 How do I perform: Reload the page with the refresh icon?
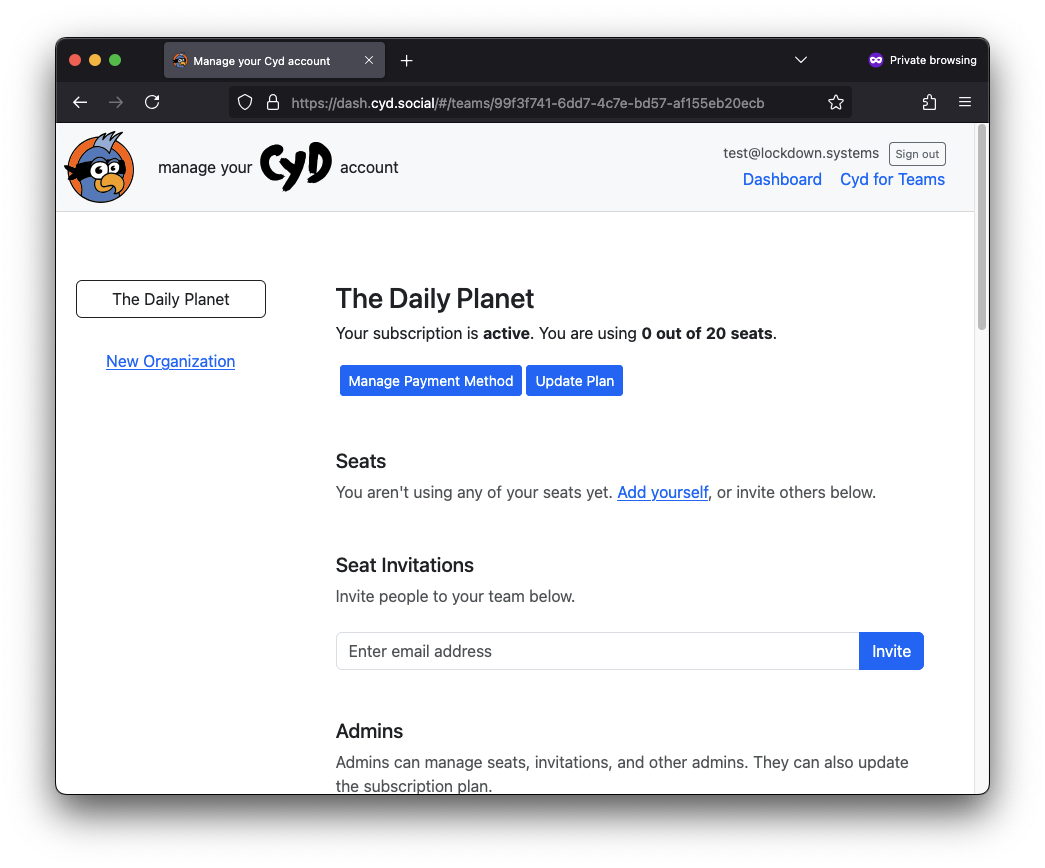[152, 102]
